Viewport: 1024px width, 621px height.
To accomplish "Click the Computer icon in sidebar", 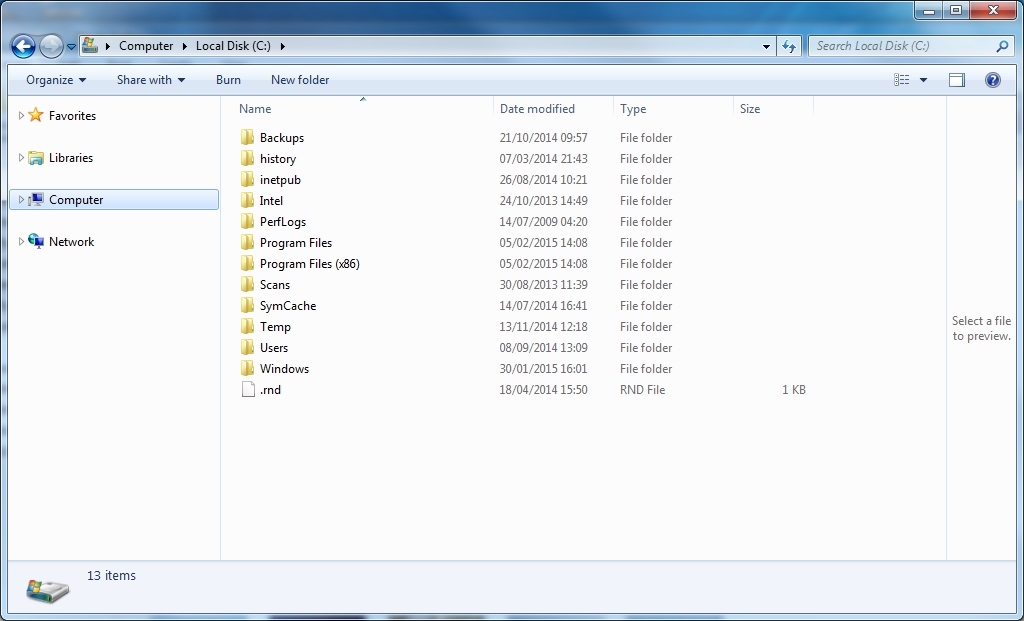I will [x=36, y=199].
